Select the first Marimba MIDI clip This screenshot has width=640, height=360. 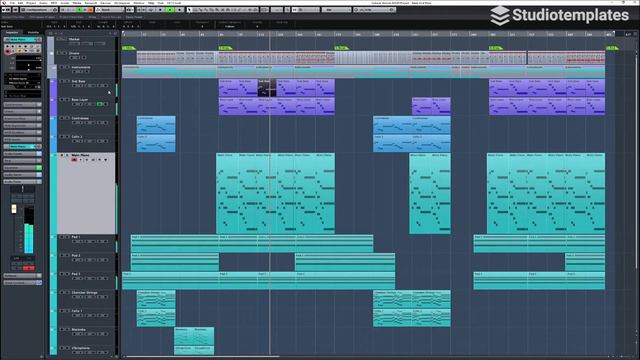tap(184, 336)
